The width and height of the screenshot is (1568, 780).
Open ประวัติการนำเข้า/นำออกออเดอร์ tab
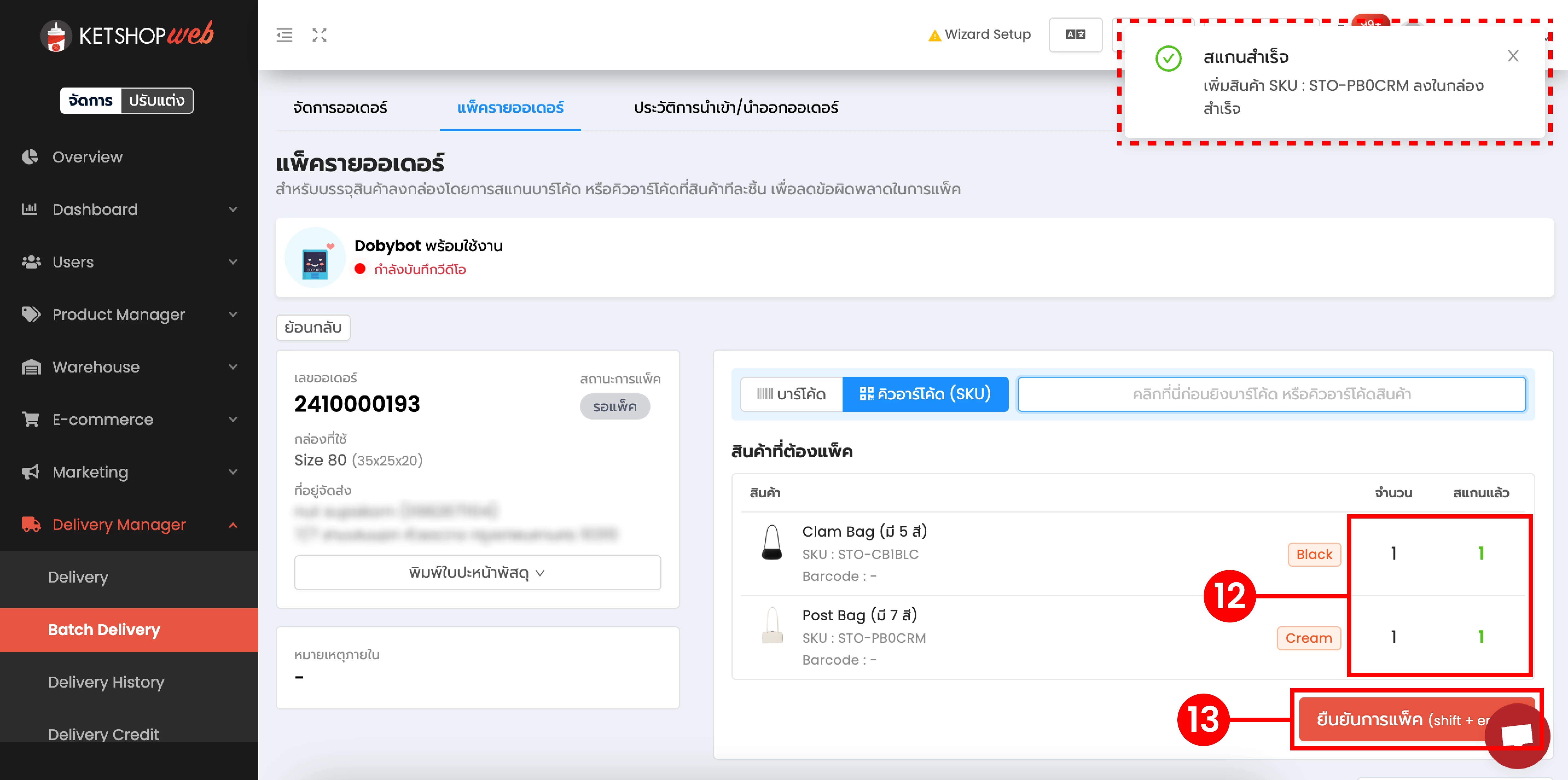tap(736, 108)
